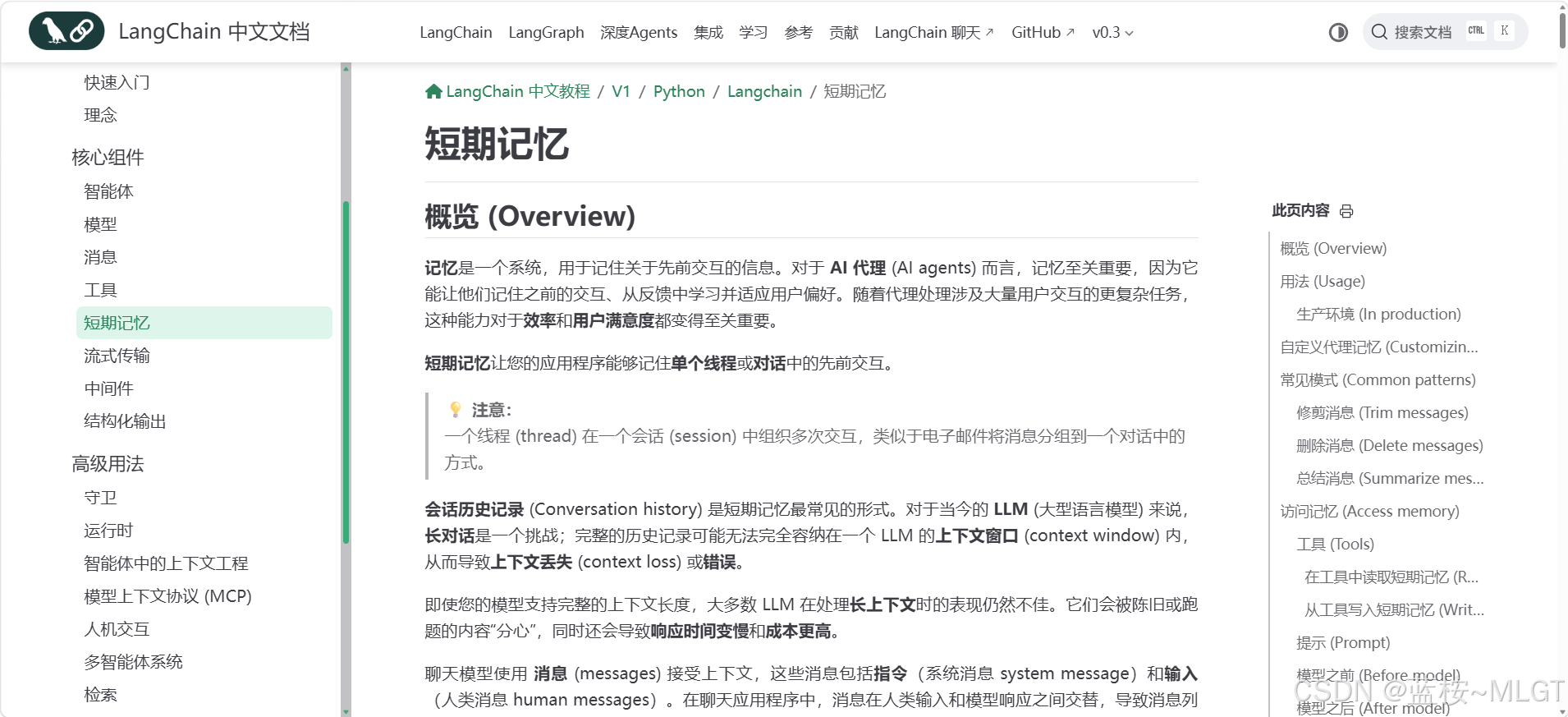
Task: Select 模型 in the sidebar
Action: pyautogui.click(x=100, y=224)
